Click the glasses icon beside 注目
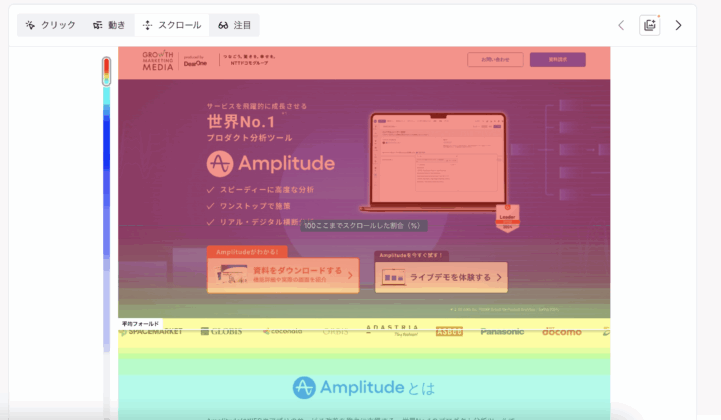This screenshot has width=721, height=420. point(223,25)
